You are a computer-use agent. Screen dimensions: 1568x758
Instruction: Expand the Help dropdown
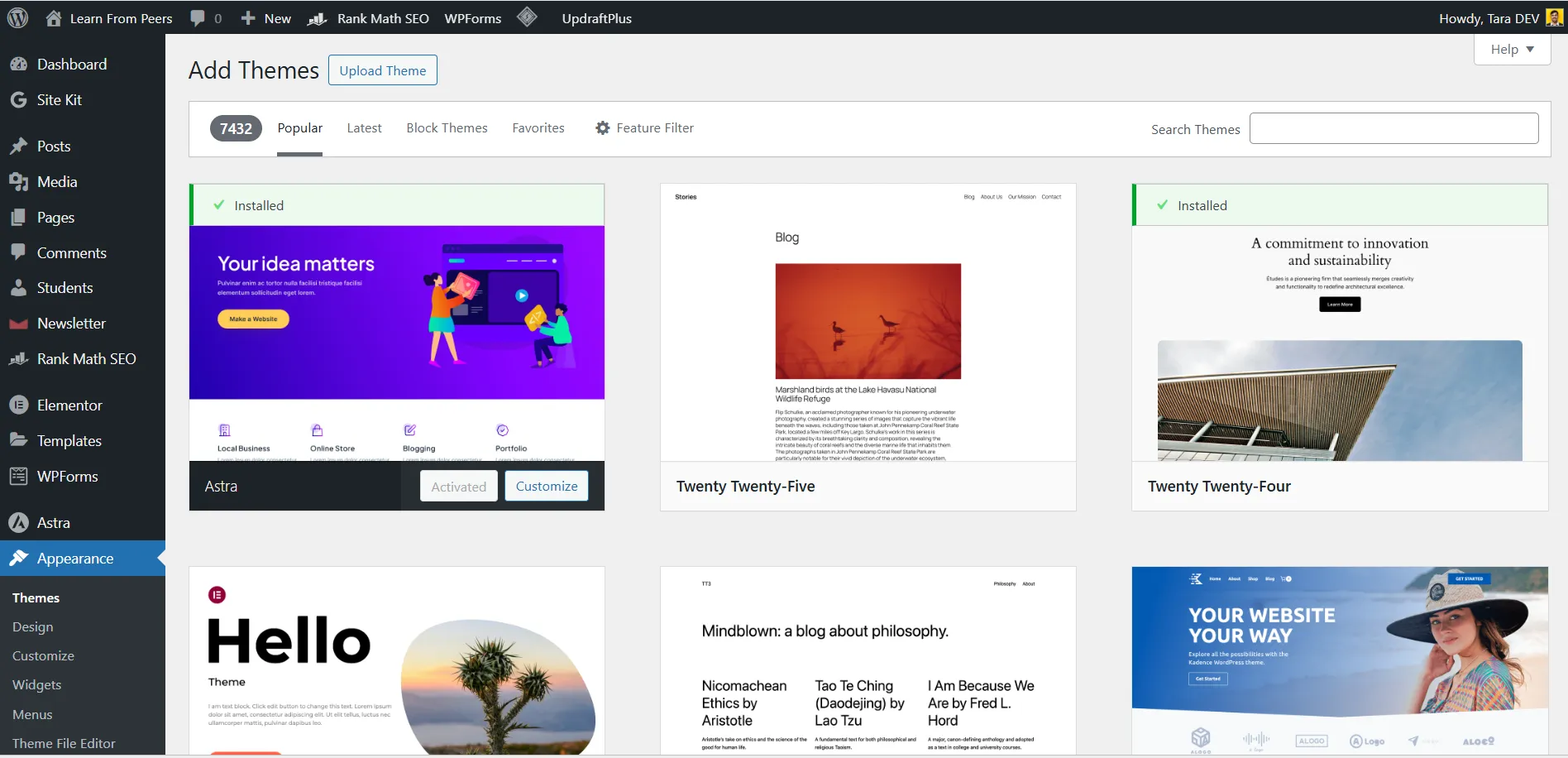coord(1512,50)
